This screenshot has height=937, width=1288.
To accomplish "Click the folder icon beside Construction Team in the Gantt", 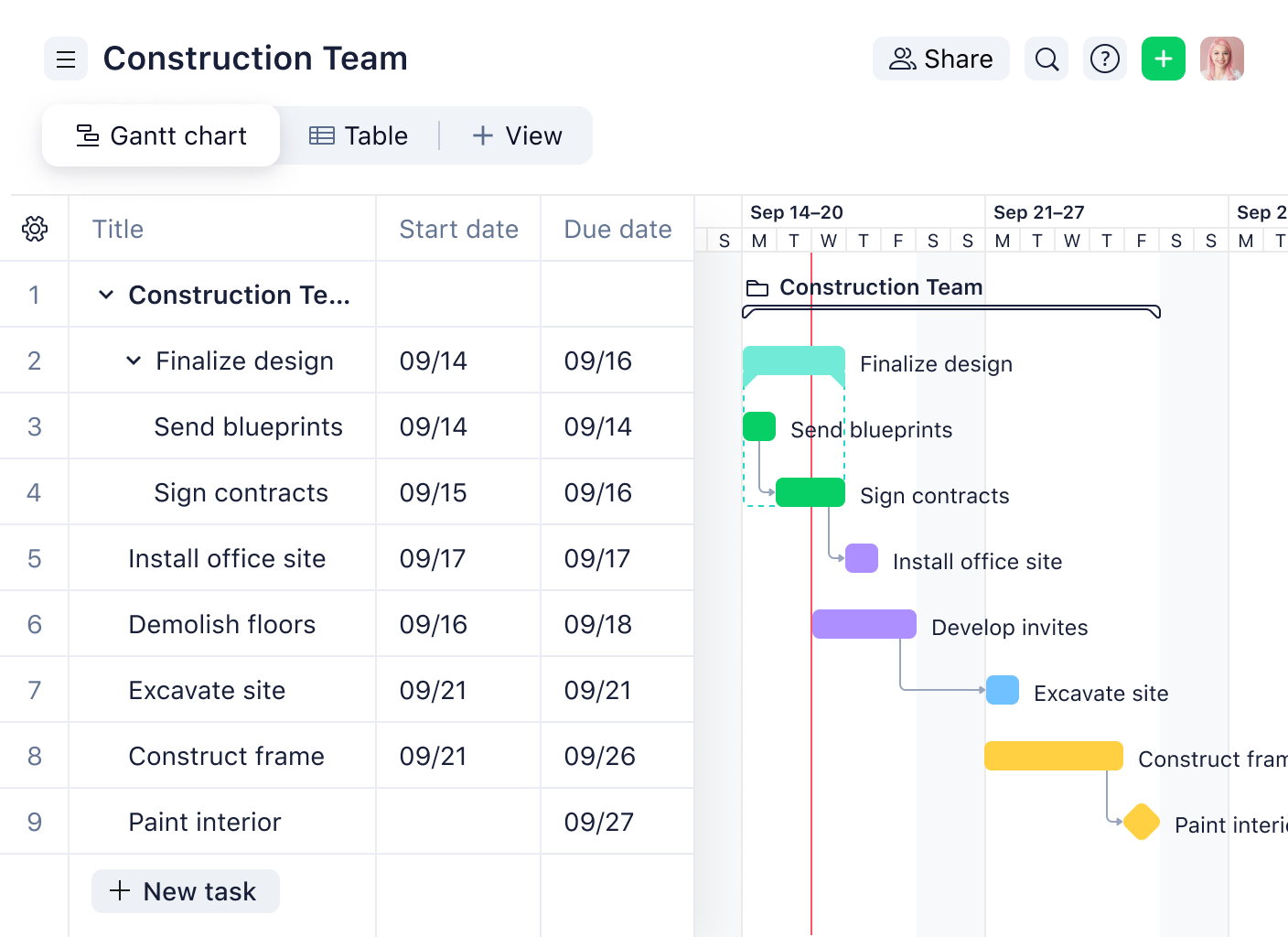I will tap(757, 288).
